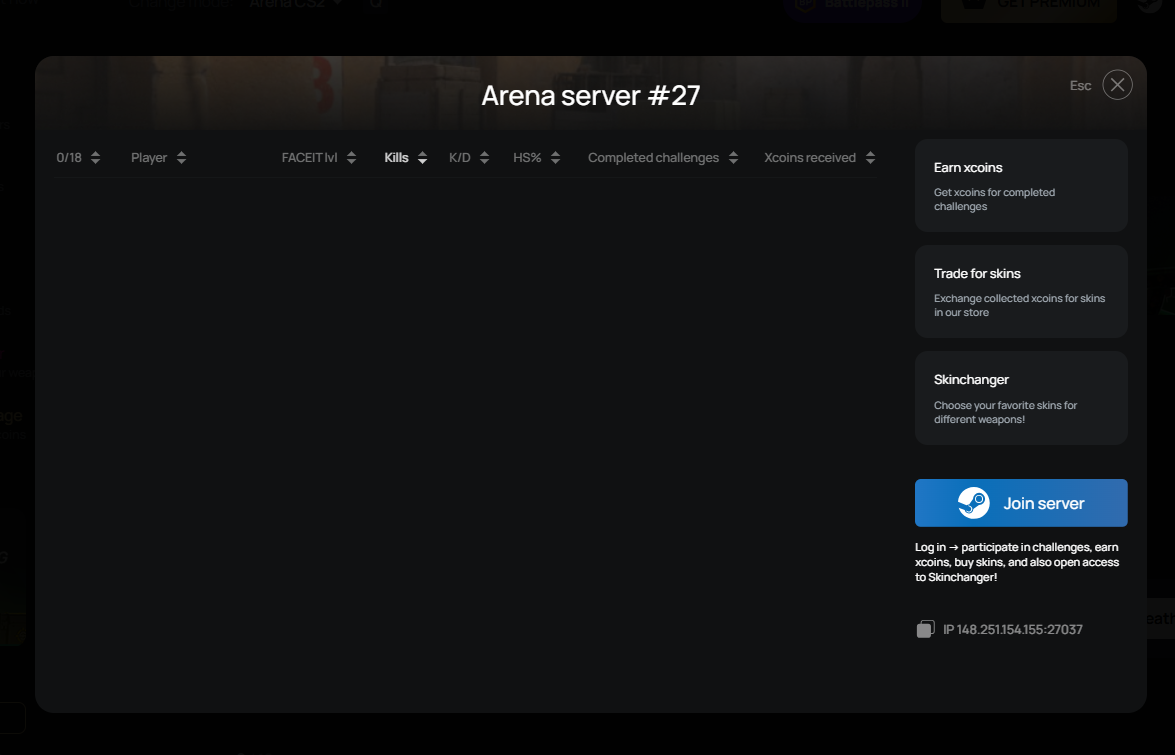Expand the Arena CS2 mode dropdown
The height and width of the screenshot is (755, 1175).
click(296, 4)
